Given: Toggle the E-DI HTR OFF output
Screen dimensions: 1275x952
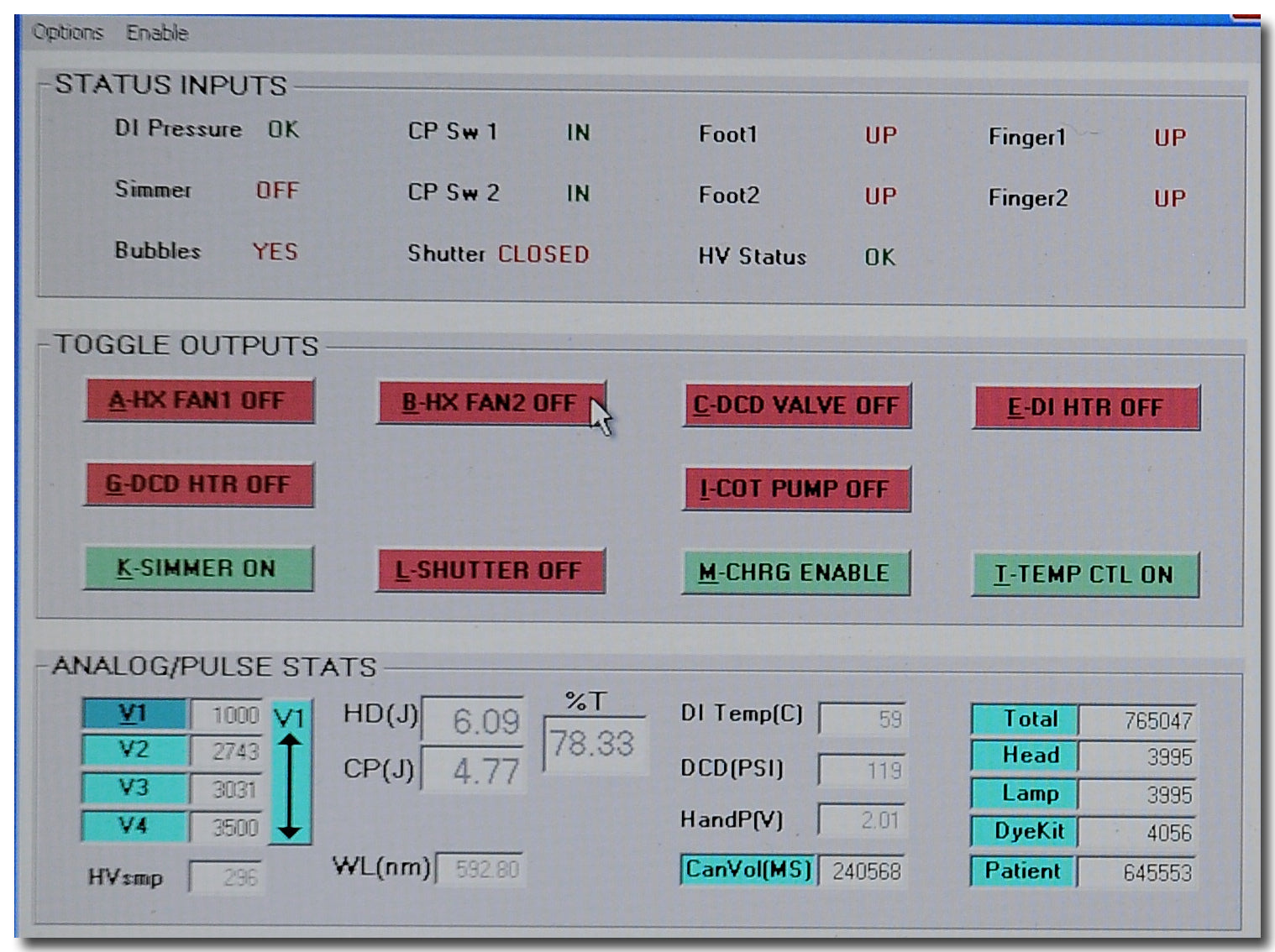Looking at the screenshot, I should tap(1087, 408).
